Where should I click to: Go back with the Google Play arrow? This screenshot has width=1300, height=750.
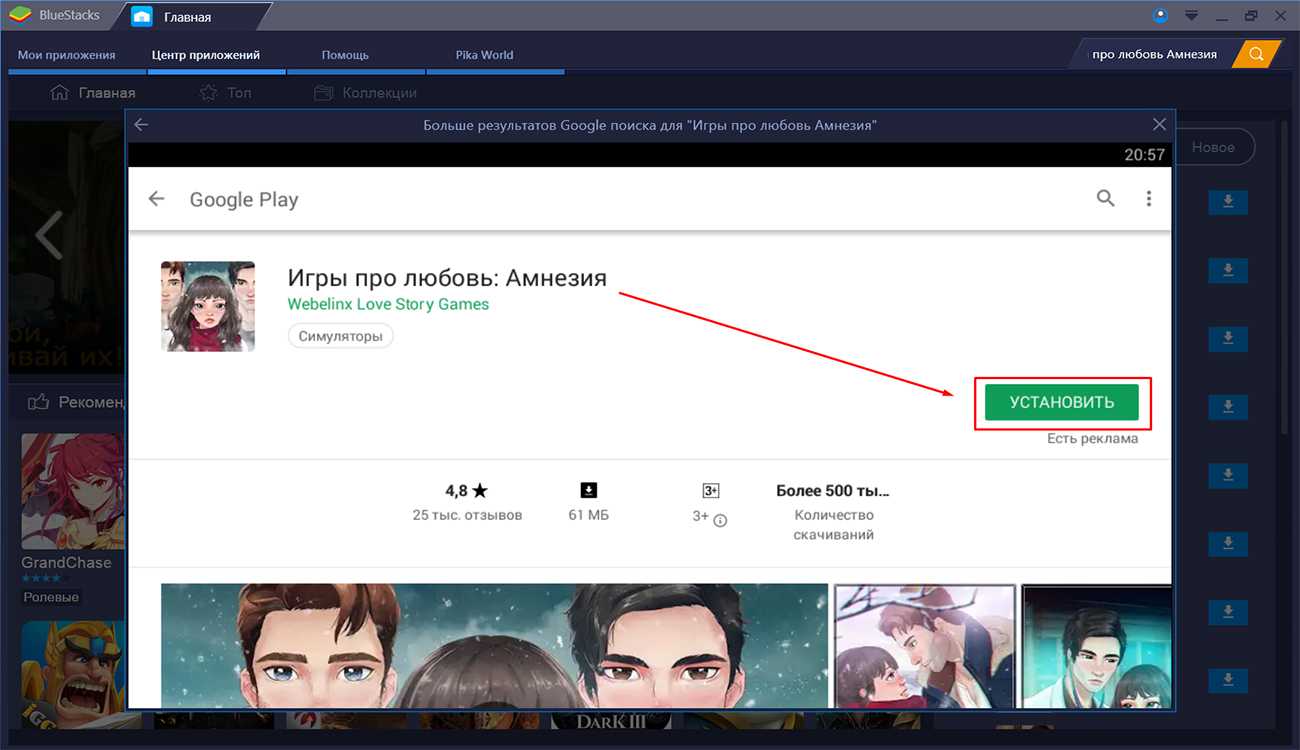click(x=156, y=199)
